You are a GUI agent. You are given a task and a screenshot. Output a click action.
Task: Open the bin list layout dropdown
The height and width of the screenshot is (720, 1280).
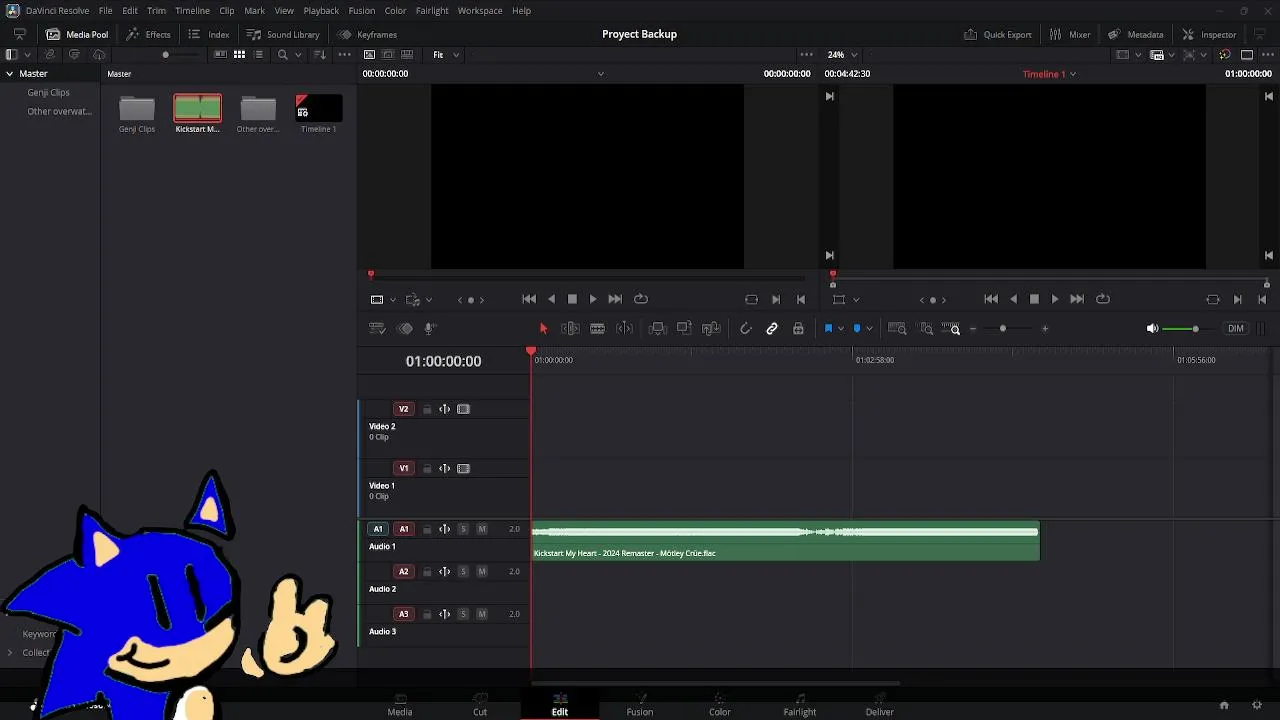tap(27, 55)
